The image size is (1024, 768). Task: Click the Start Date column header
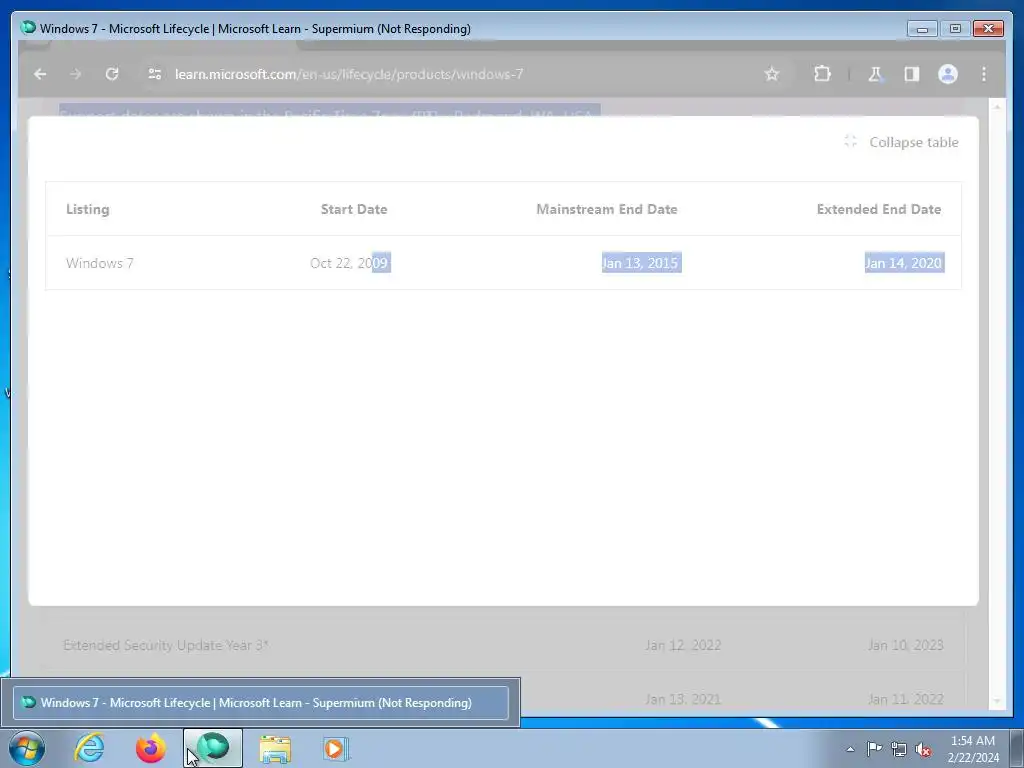[x=354, y=209]
